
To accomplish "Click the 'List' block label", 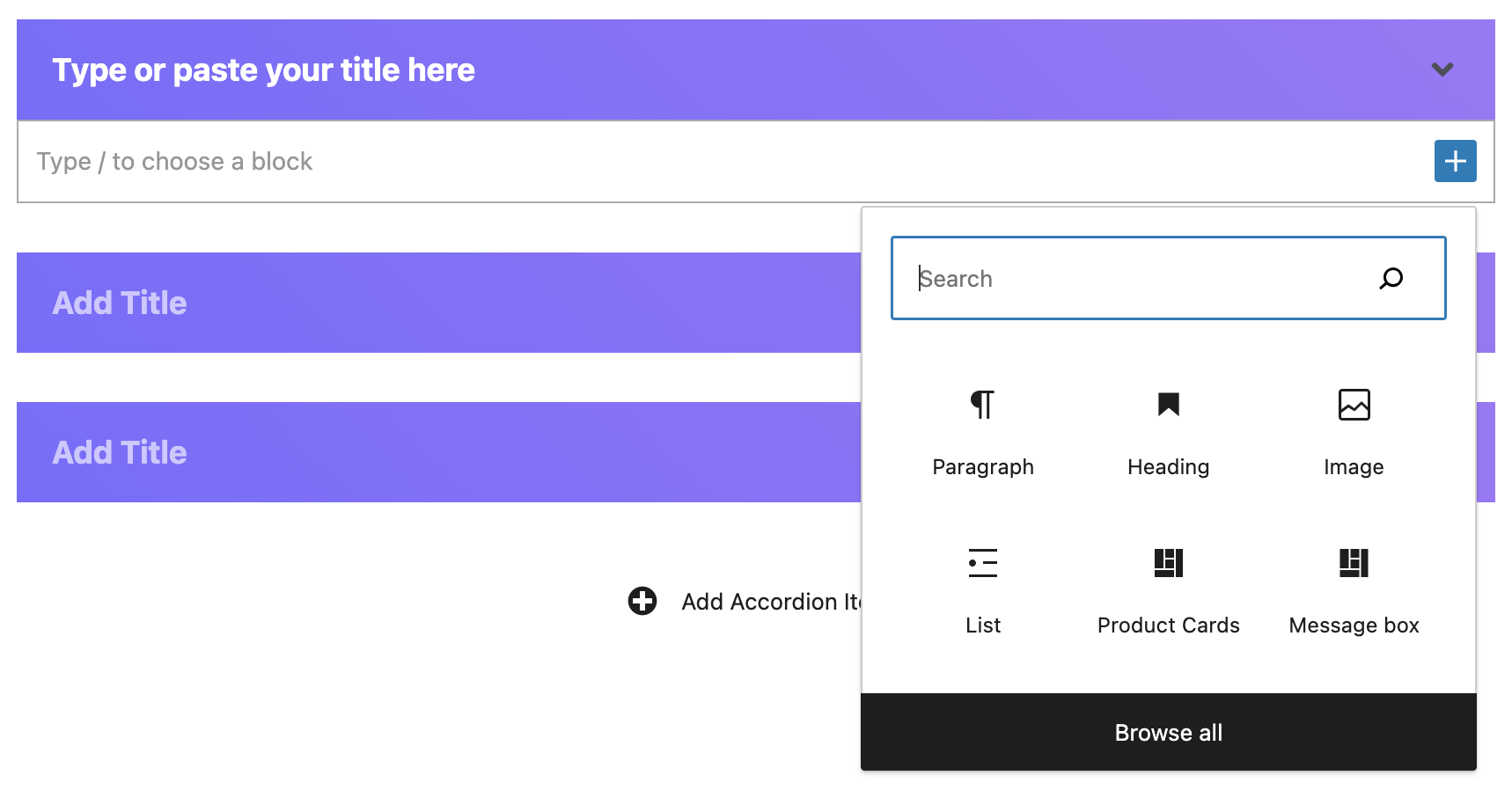I will click(982, 625).
